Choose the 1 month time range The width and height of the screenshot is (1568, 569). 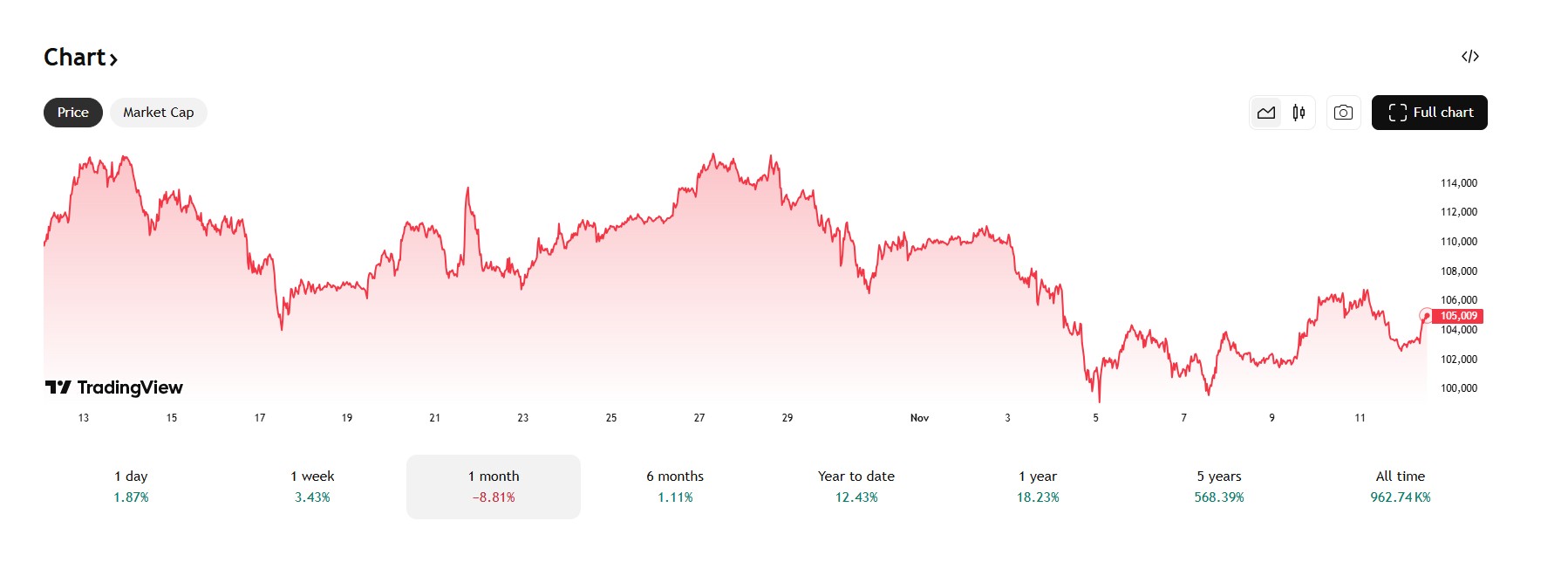click(x=494, y=486)
